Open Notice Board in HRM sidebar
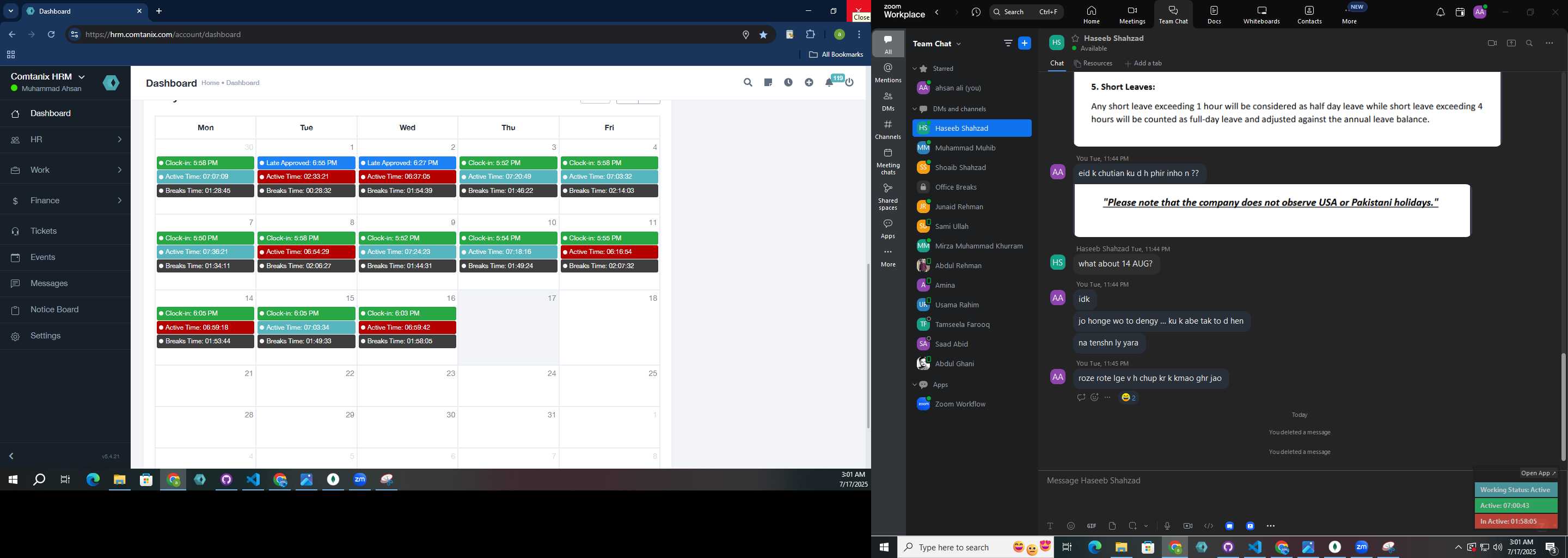Screen dimensions: 1568x558 [x=65, y=310]
